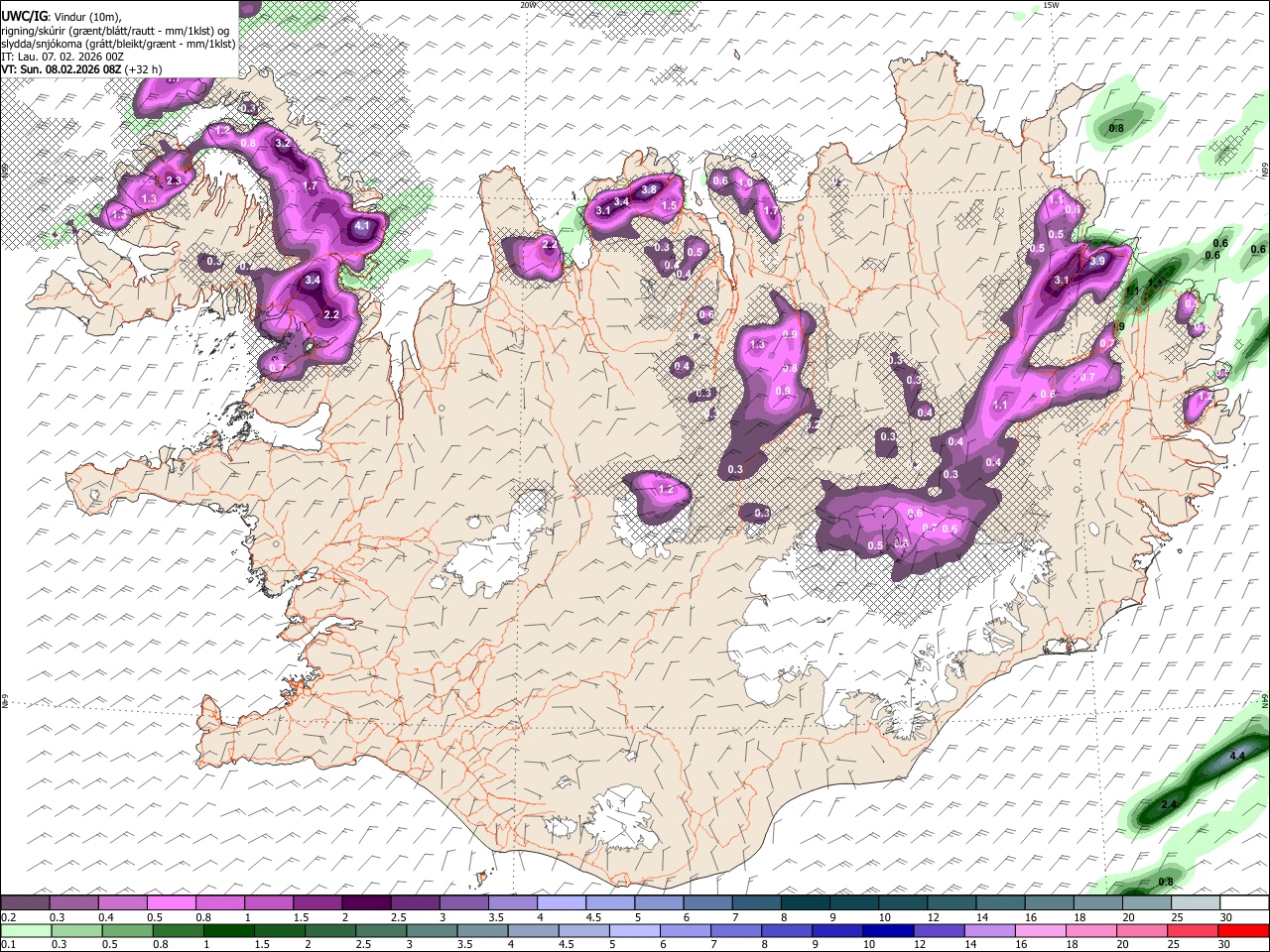Click the 'UWC/IG: Vindur (10m)' title text
Screen dimensions: 1270x952
(x=61, y=16)
